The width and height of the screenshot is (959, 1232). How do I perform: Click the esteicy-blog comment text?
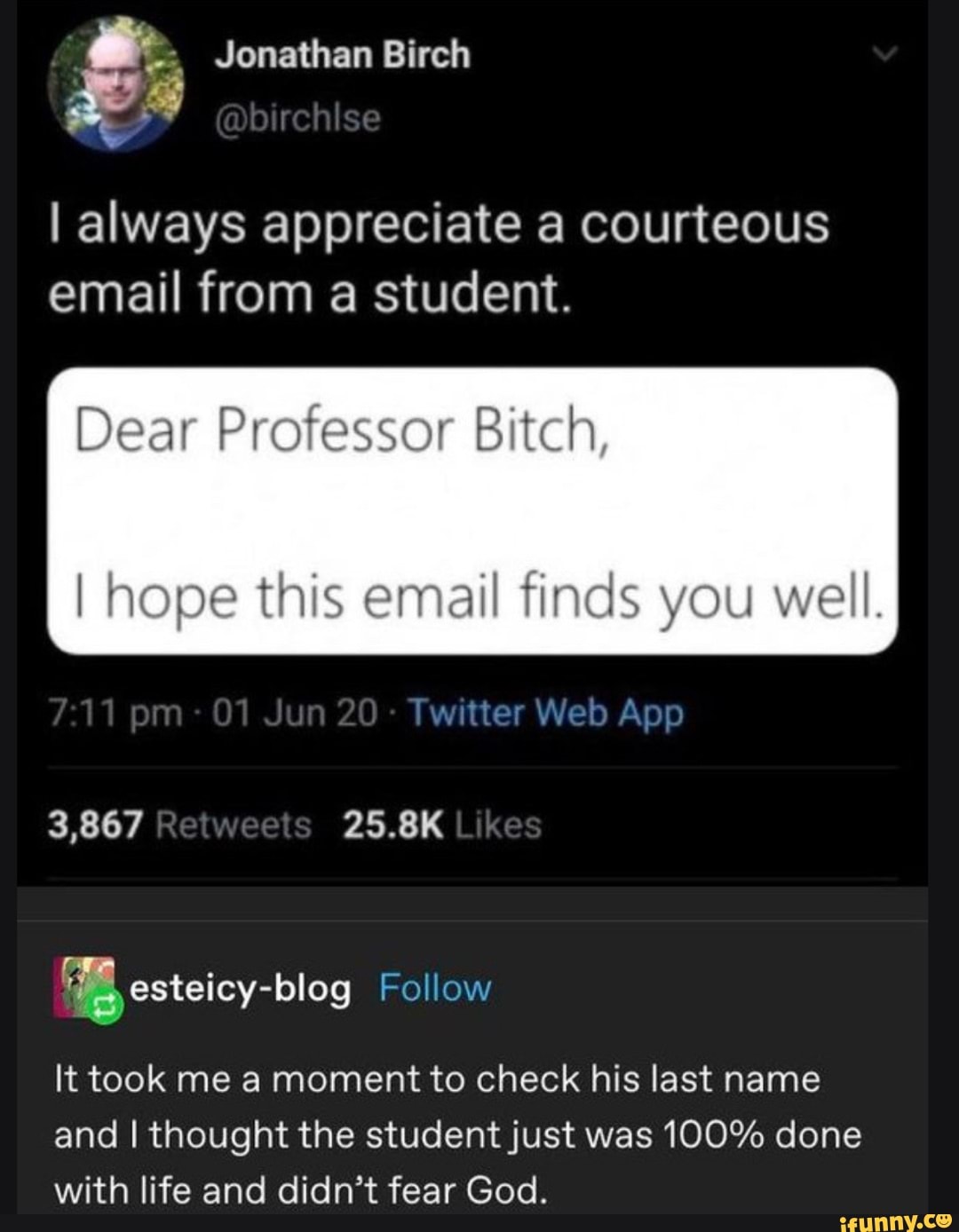[x=457, y=1134]
